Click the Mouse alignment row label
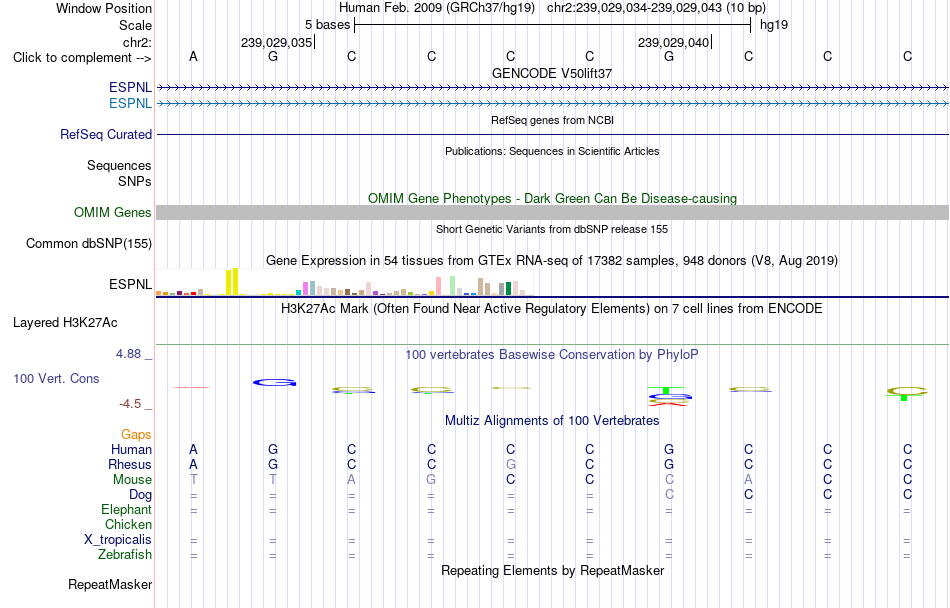 [x=132, y=480]
